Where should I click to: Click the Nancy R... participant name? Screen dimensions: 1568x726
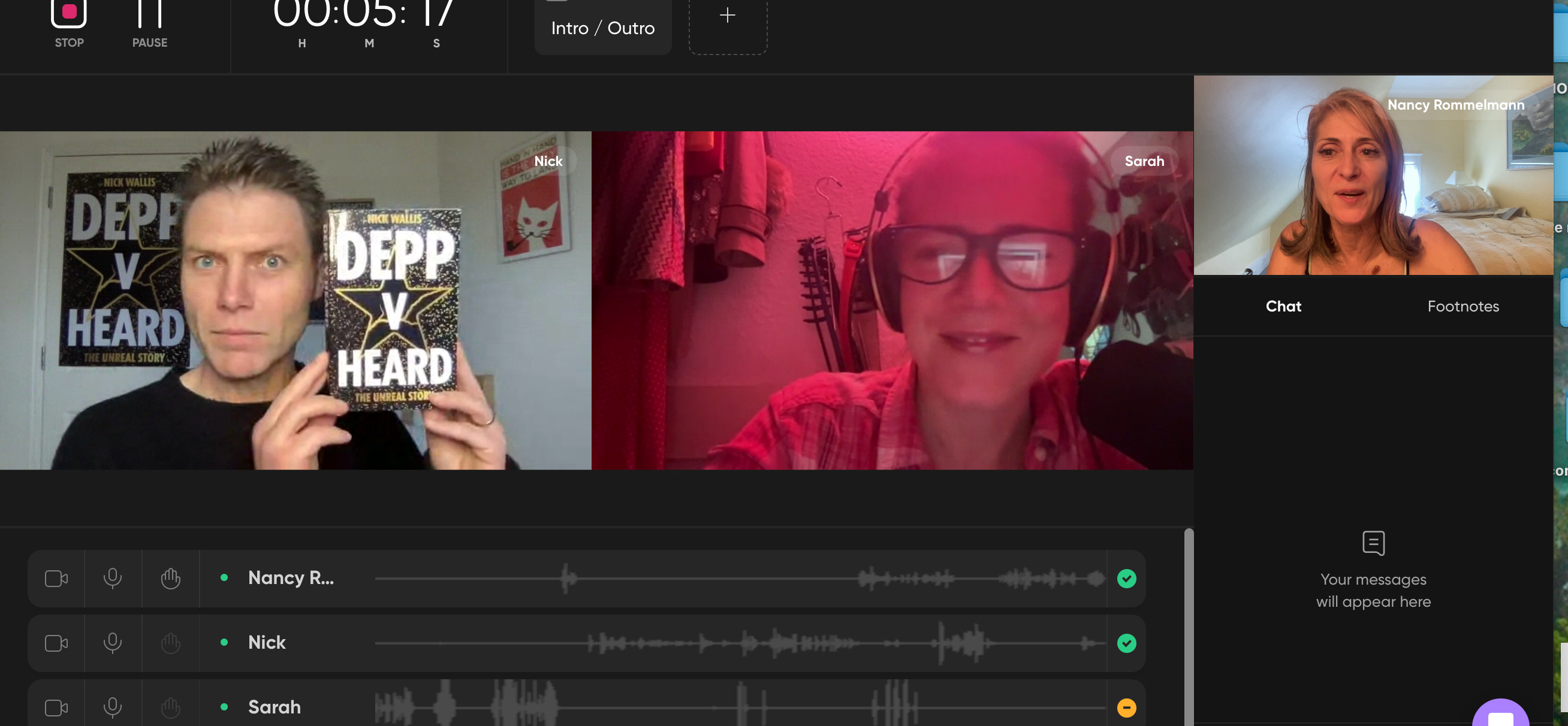(x=291, y=577)
